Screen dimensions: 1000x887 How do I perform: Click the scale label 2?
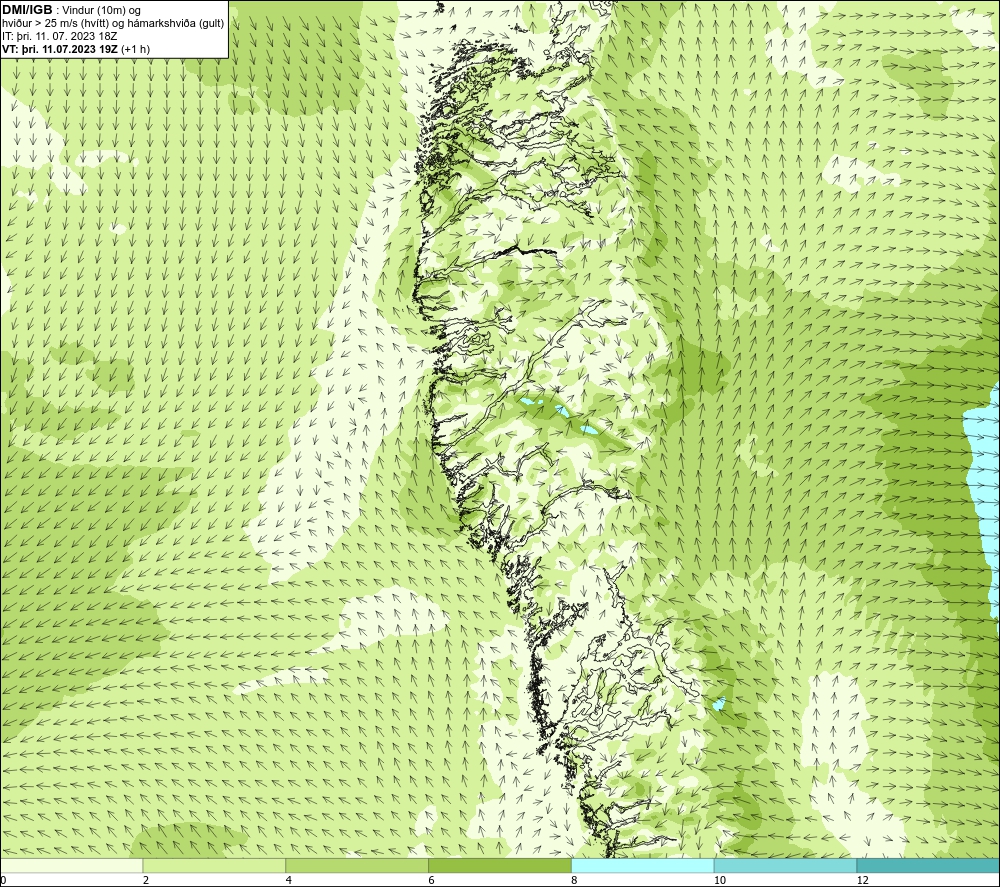coord(146,880)
